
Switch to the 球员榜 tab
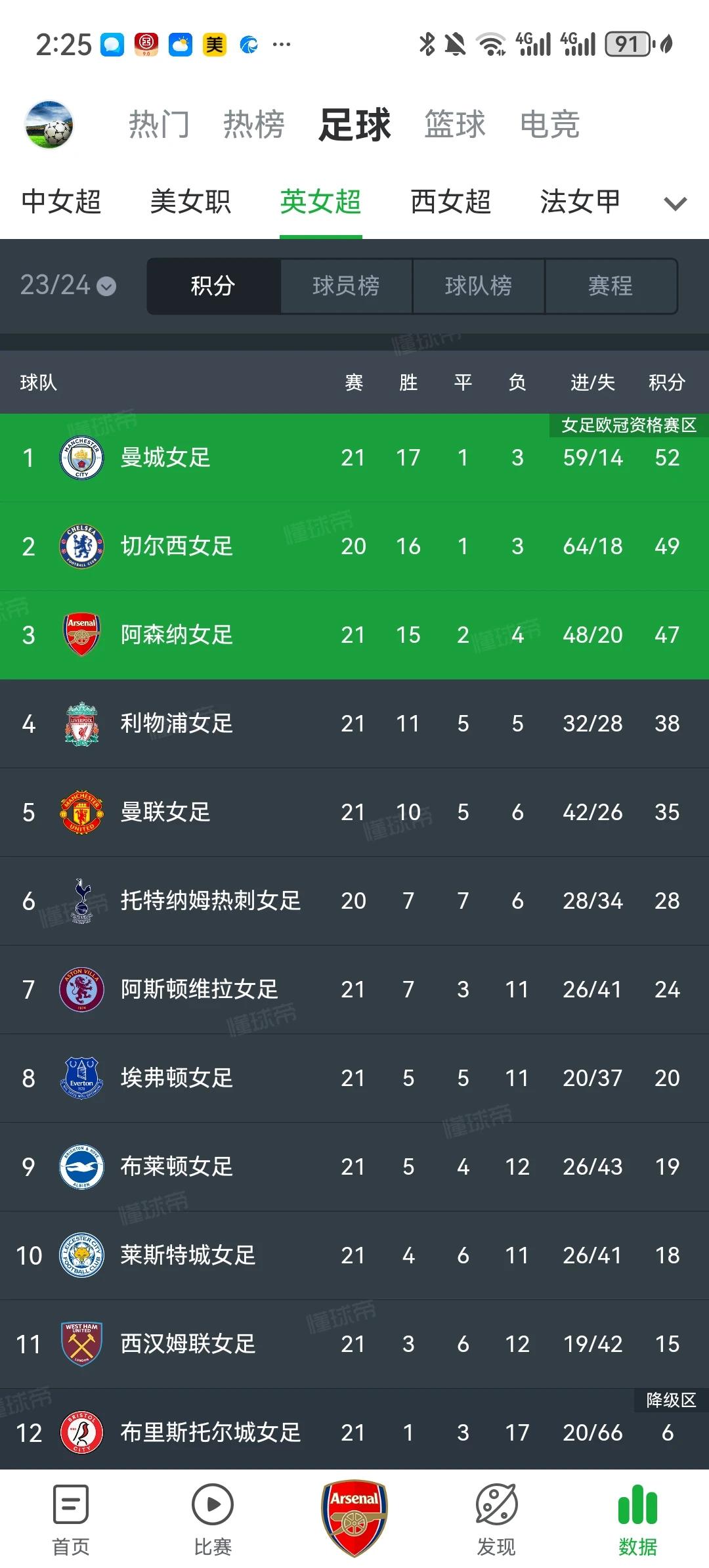346,286
